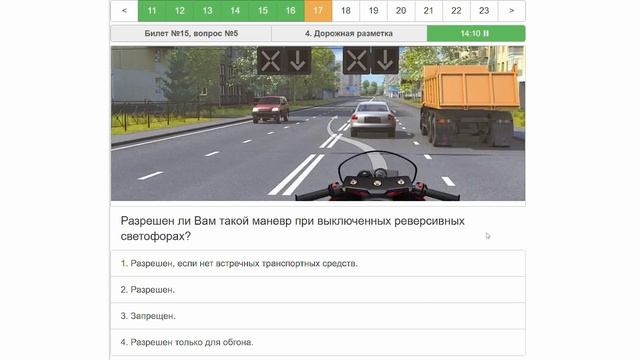Choose answer 2 'Разрешен.'
The image size is (640, 360).
coord(318,290)
